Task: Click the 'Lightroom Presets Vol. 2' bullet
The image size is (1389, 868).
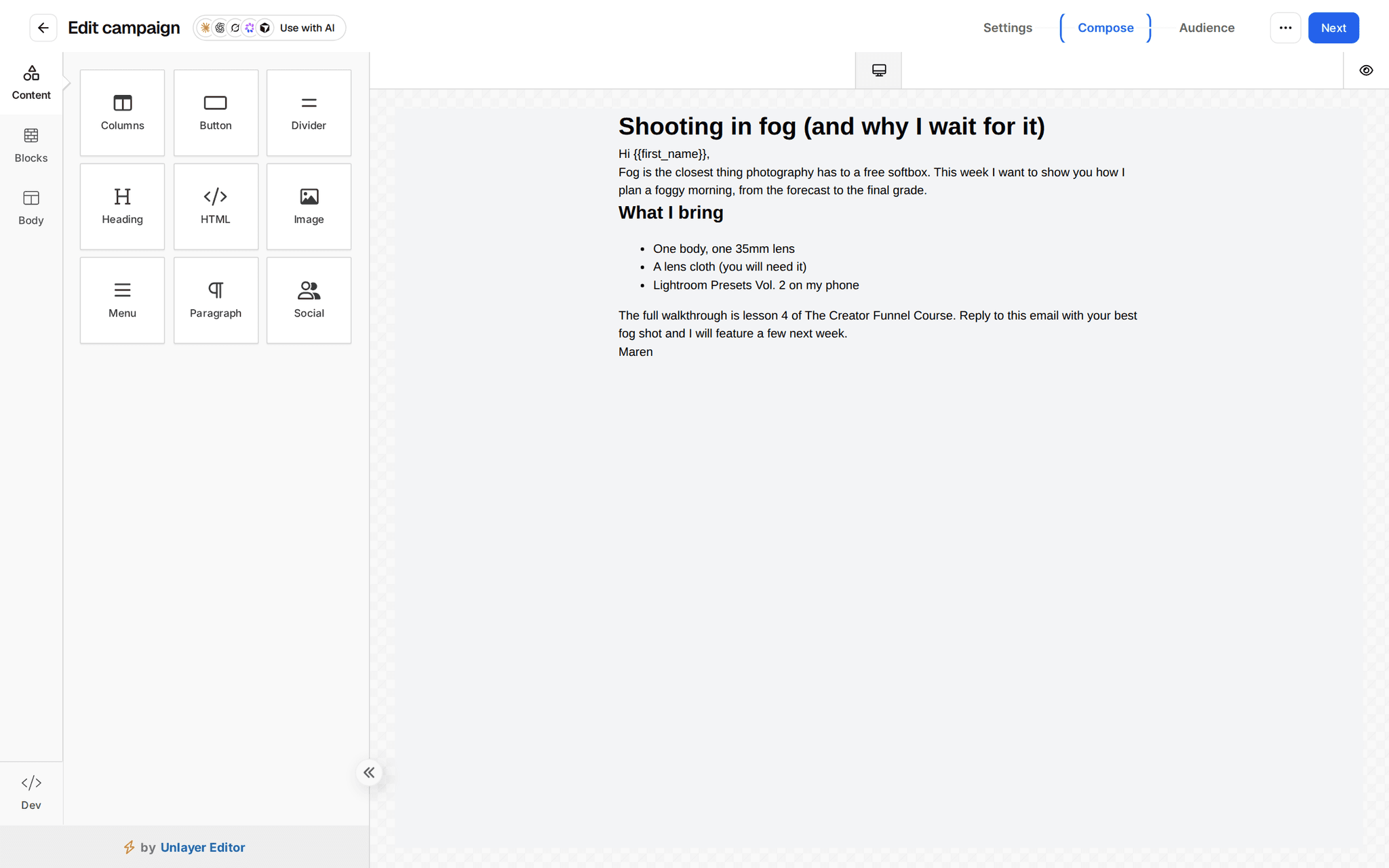Action: pos(756,285)
